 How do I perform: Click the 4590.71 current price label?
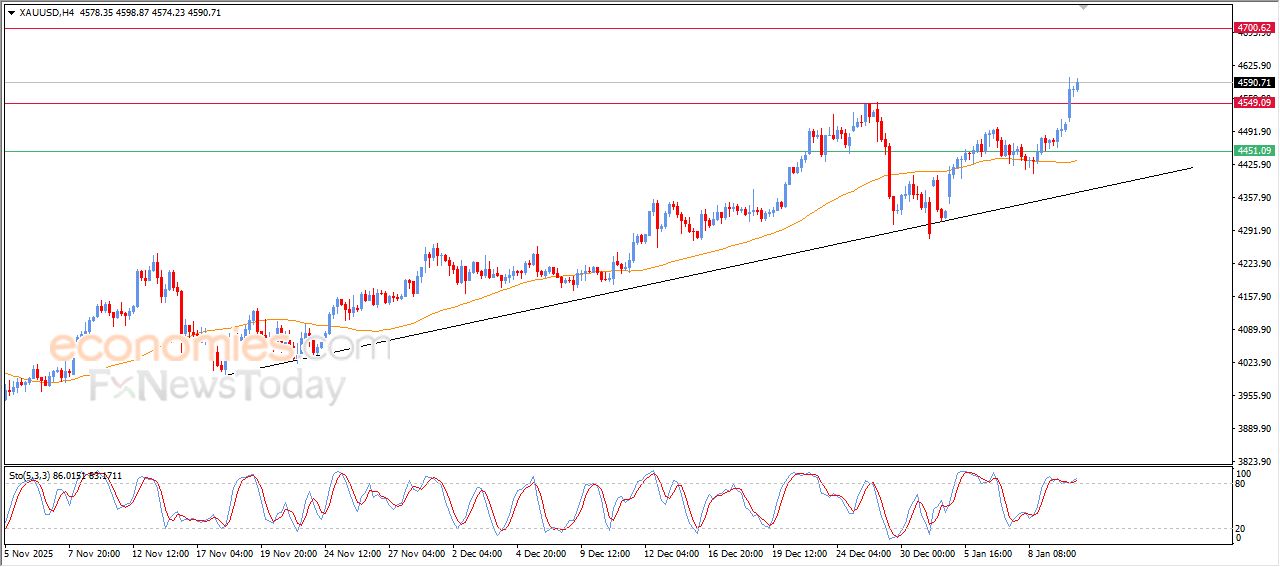pos(1253,83)
